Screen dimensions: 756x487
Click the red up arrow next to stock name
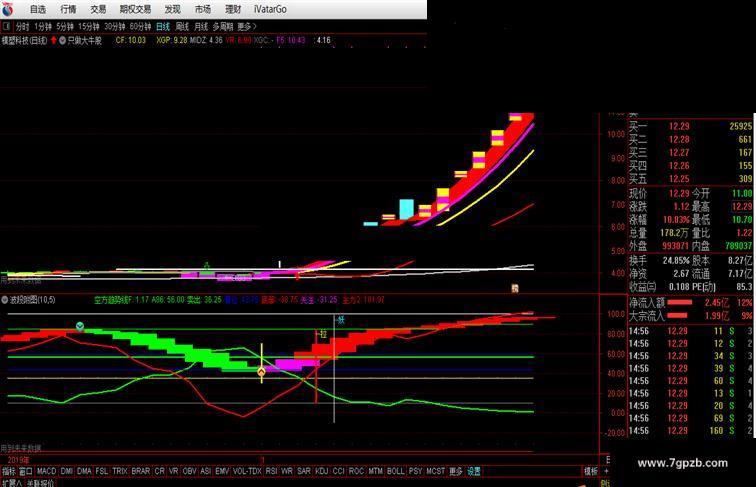pyautogui.click(x=54, y=41)
